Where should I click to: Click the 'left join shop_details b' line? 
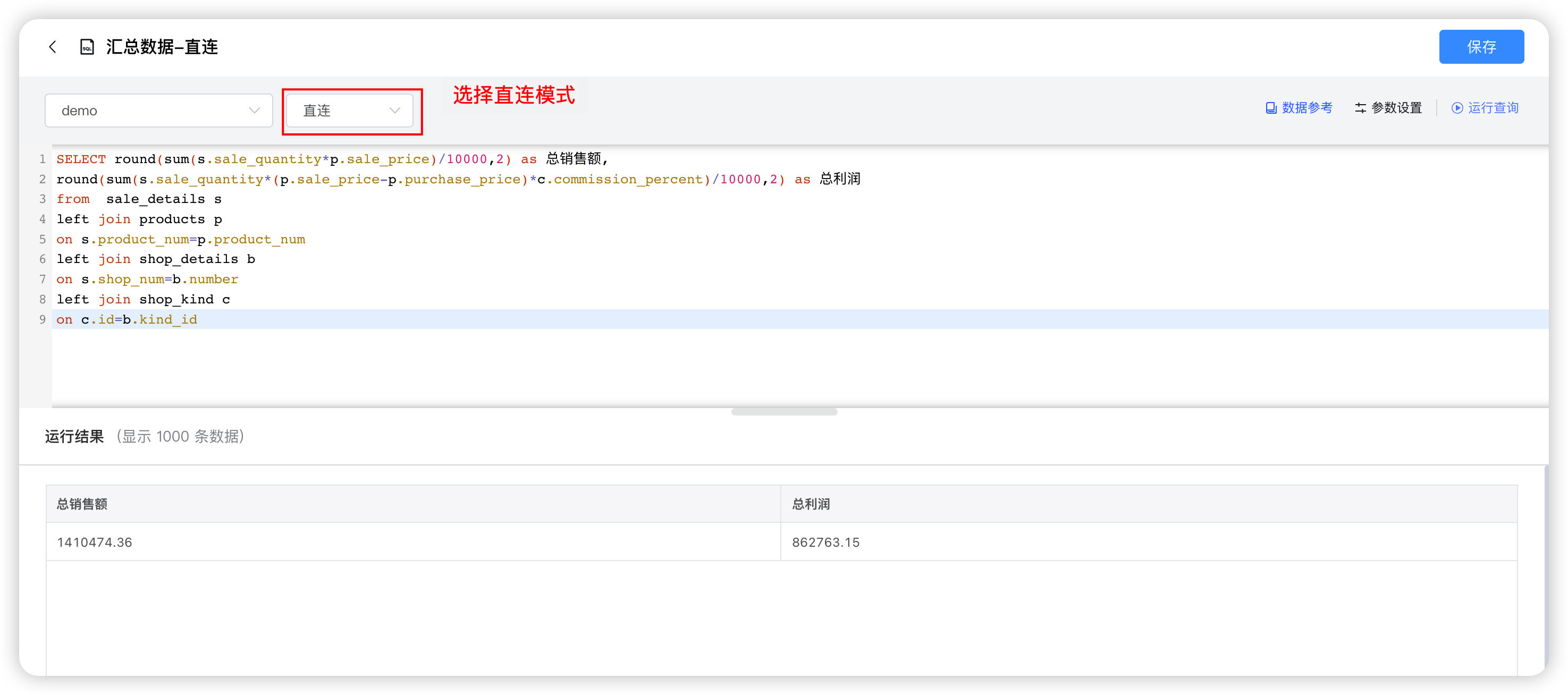click(156, 259)
